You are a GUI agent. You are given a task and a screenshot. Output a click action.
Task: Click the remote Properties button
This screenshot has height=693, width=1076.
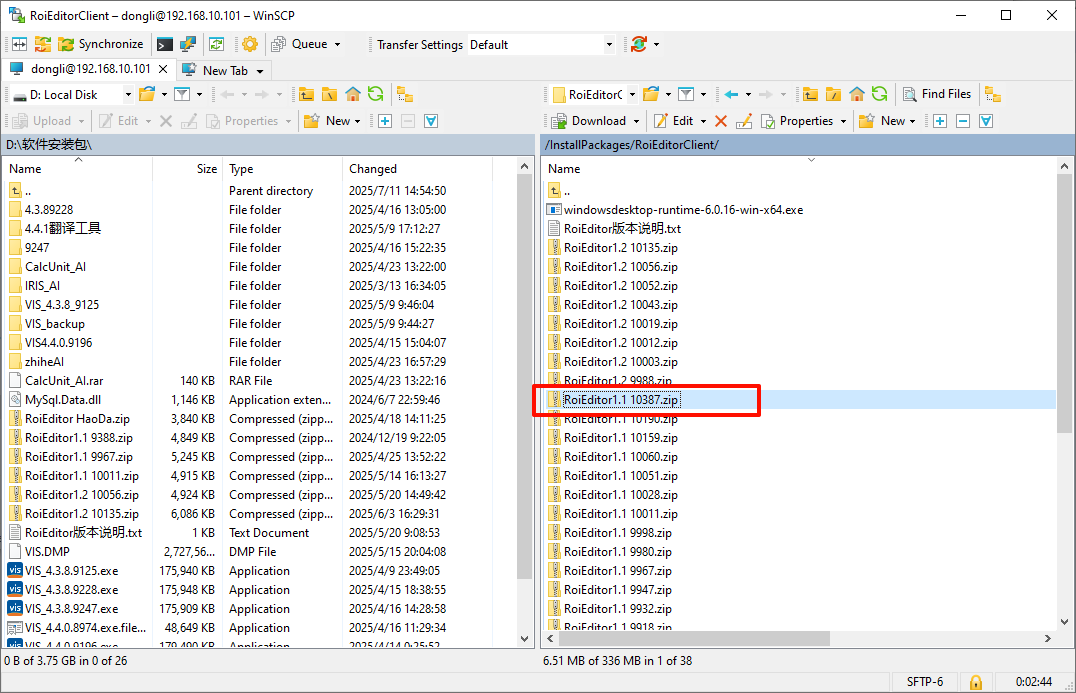tap(797, 121)
